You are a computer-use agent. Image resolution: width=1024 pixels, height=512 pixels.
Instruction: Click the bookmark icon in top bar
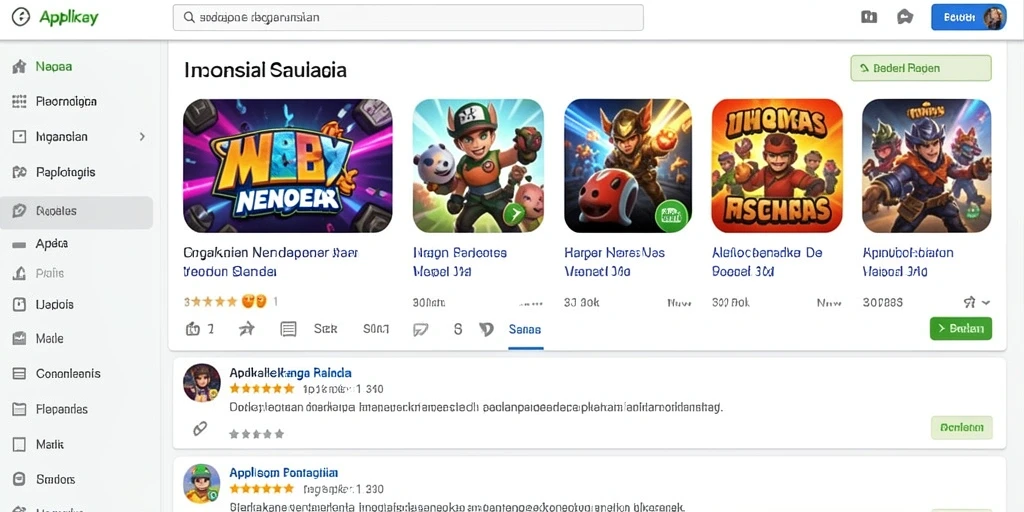click(x=869, y=18)
